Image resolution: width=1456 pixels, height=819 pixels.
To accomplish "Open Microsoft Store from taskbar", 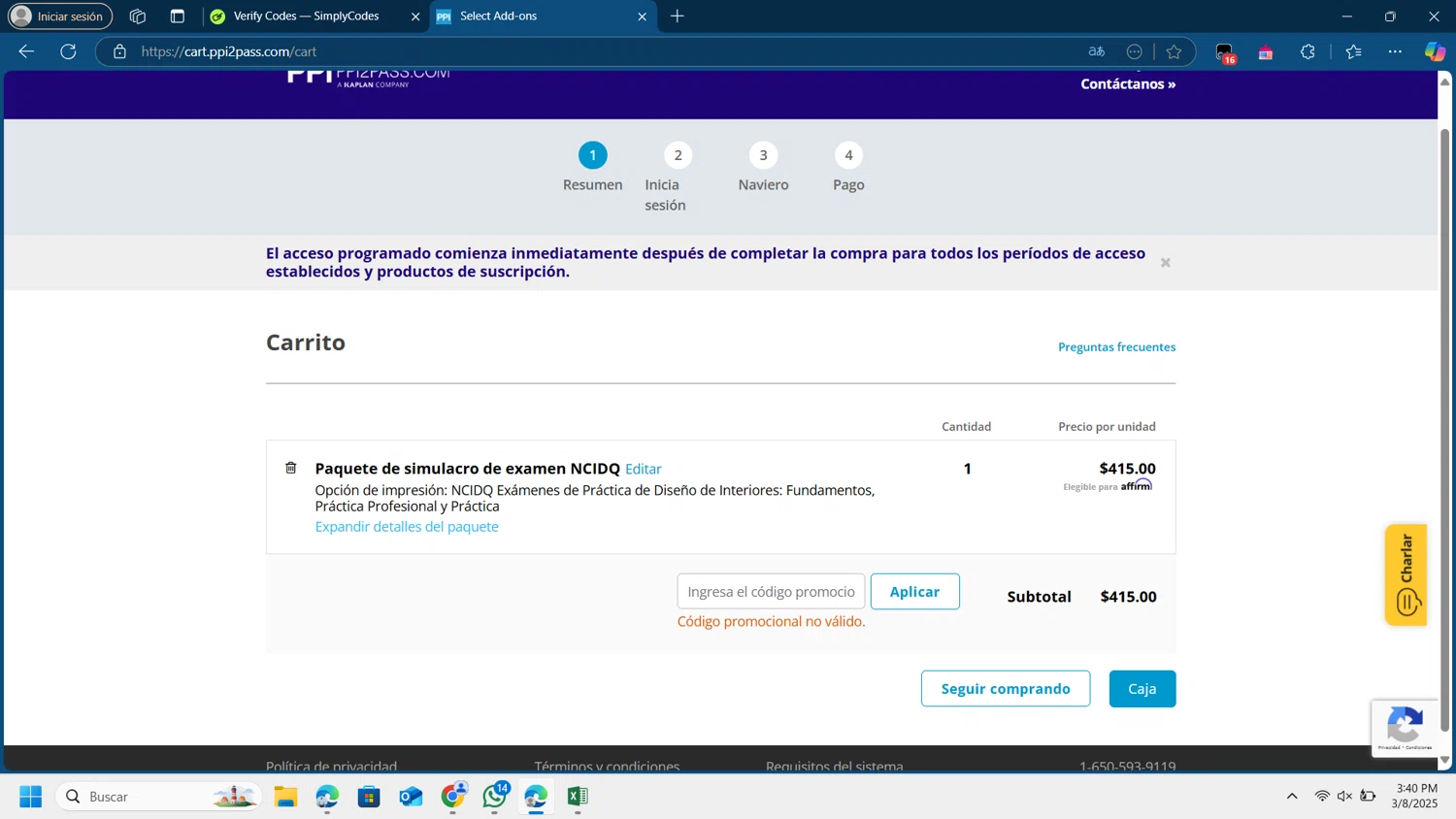I will point(369,797).
